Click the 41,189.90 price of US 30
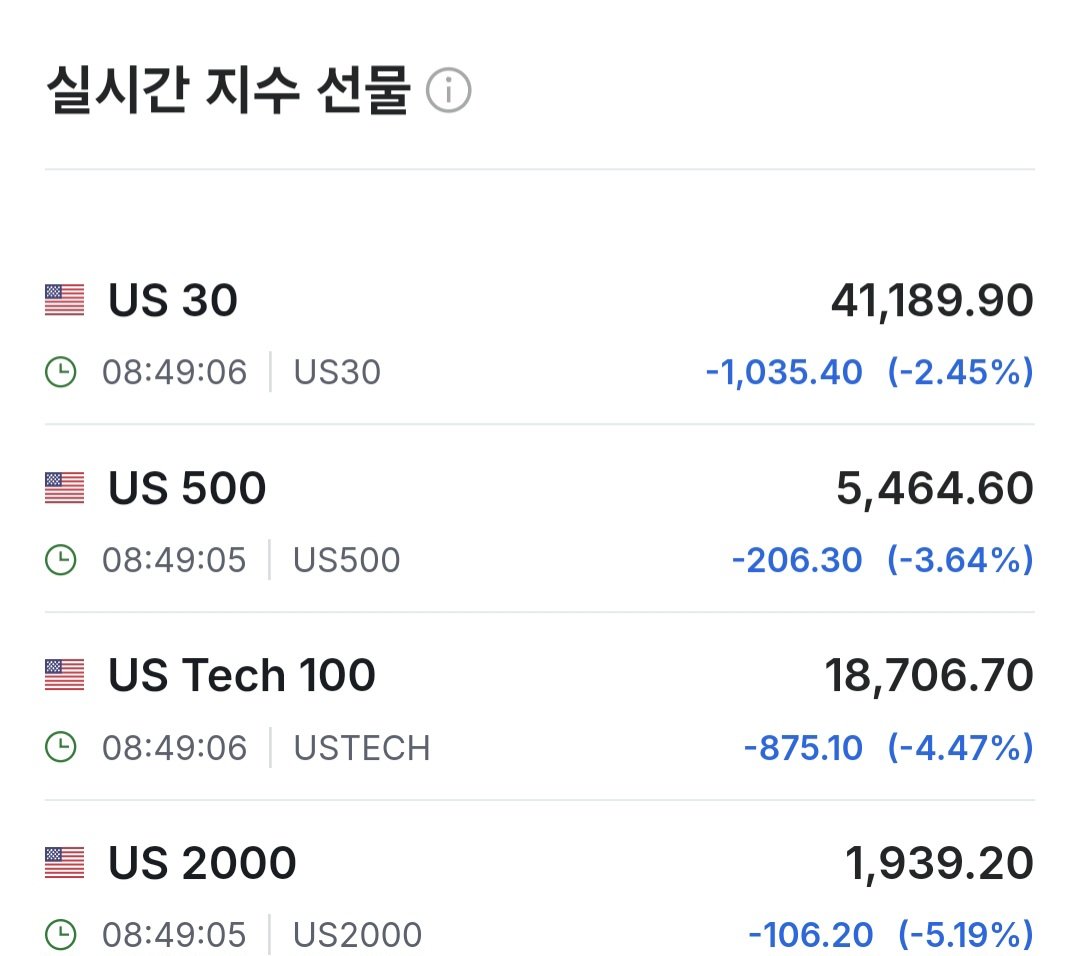This screenshot has height=956, width=1080. point(933,299)
